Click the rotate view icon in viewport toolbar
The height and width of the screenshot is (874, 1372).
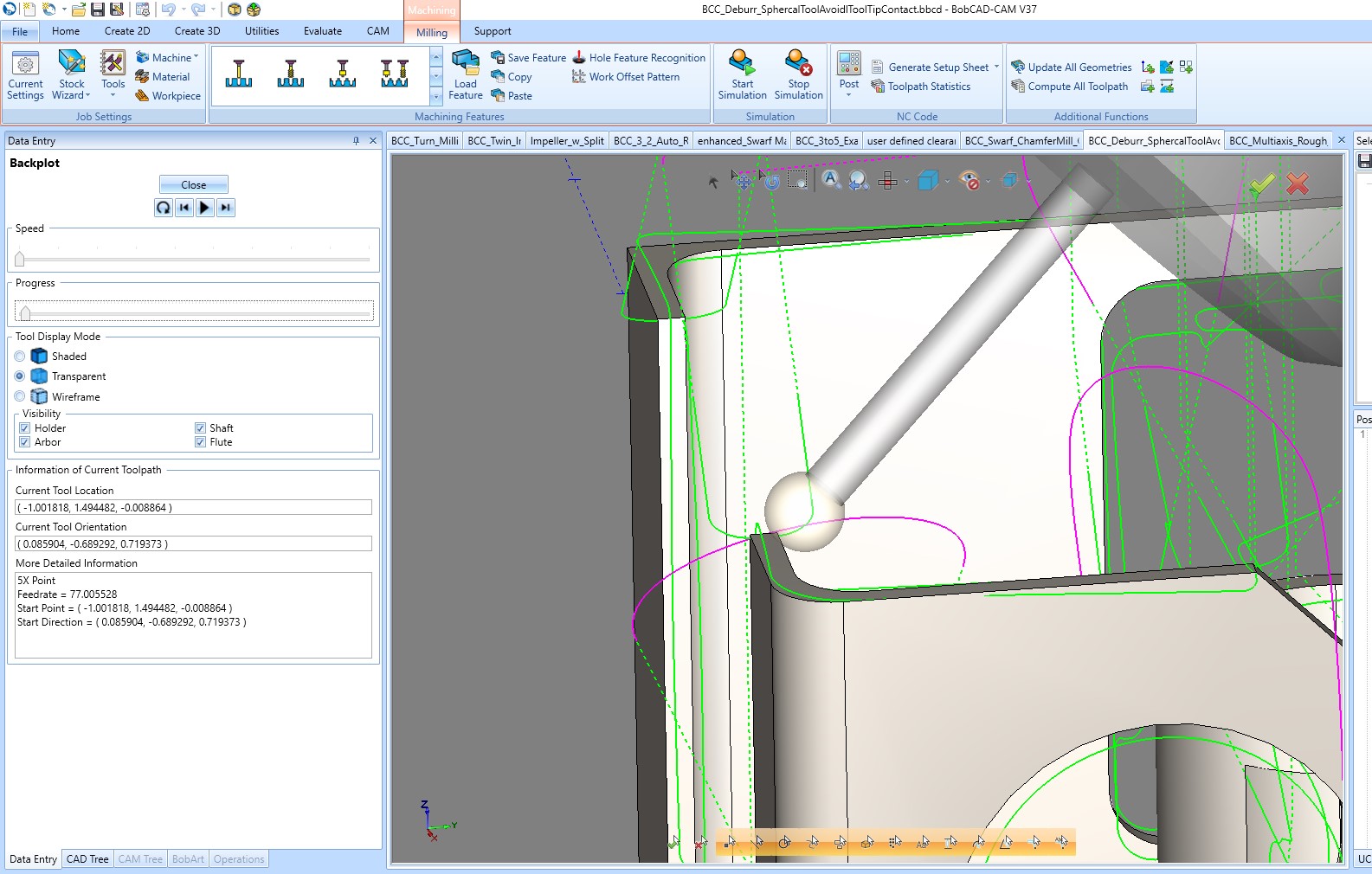point(770,180)
